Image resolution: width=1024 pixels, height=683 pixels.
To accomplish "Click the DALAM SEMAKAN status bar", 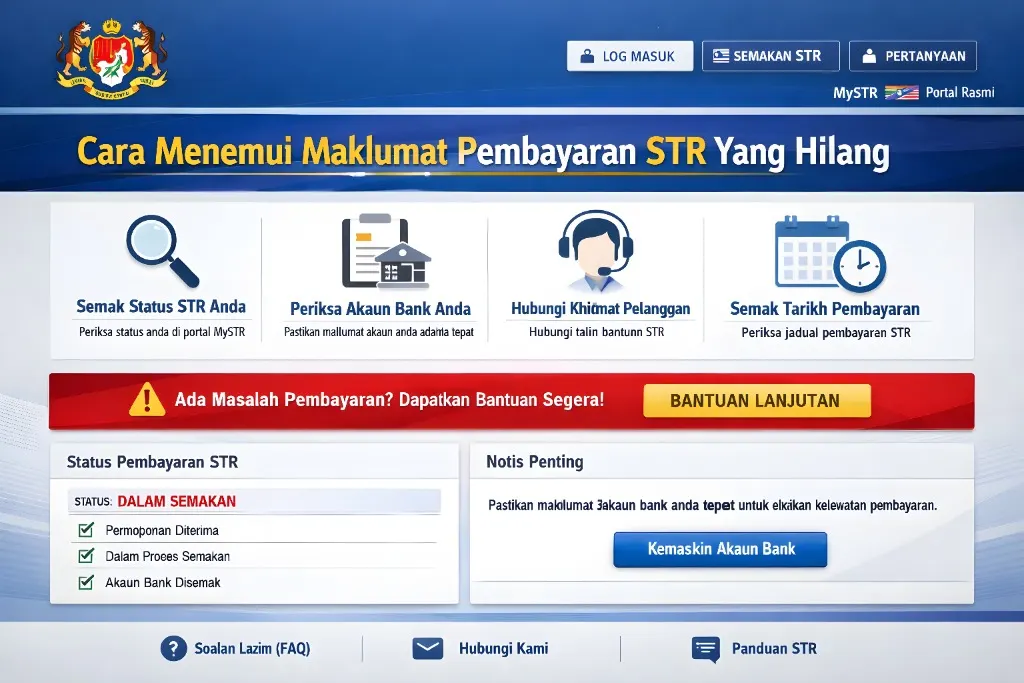I will 255,503.
